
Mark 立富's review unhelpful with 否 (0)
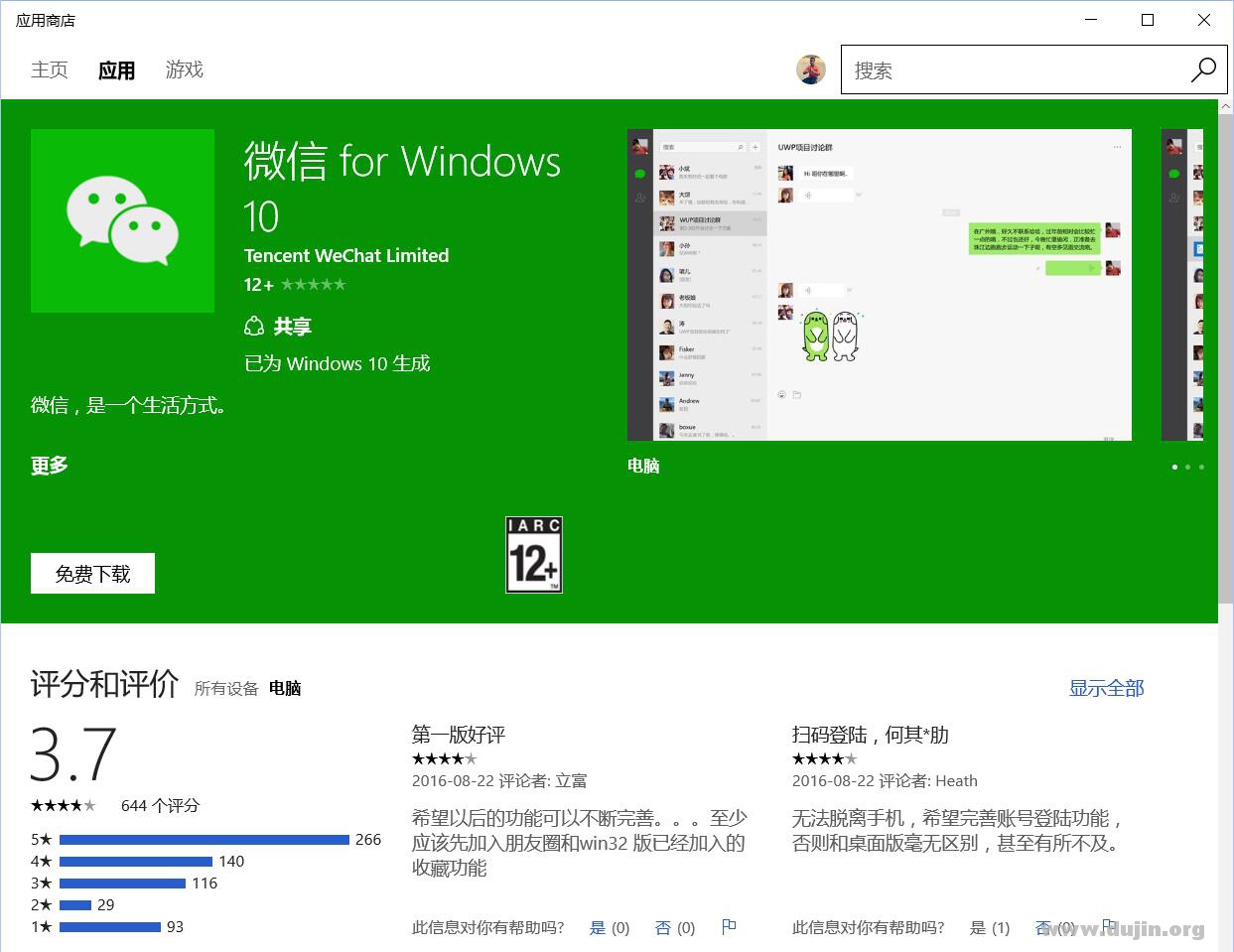(675, 928)
